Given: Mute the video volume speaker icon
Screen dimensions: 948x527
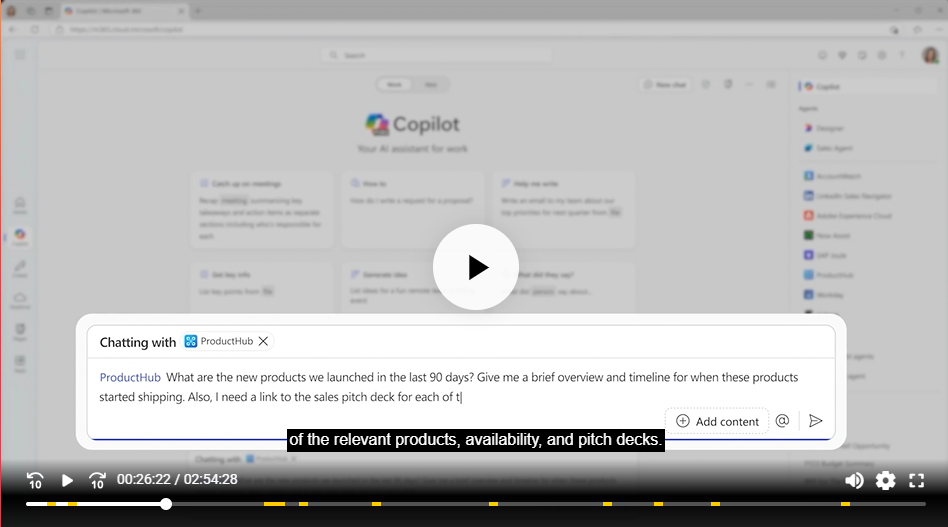Looking at the screenshot, I should click(x=854, y=480).
